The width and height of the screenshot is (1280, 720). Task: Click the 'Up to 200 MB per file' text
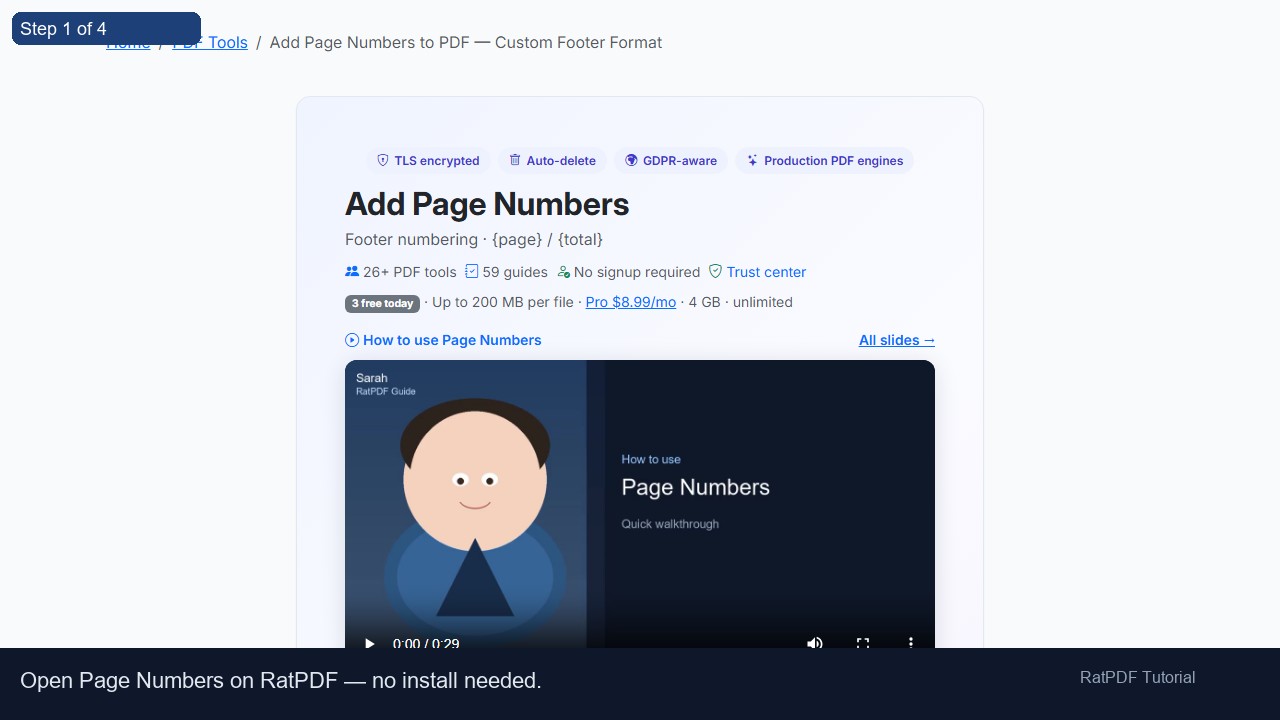tap(503, 302)
